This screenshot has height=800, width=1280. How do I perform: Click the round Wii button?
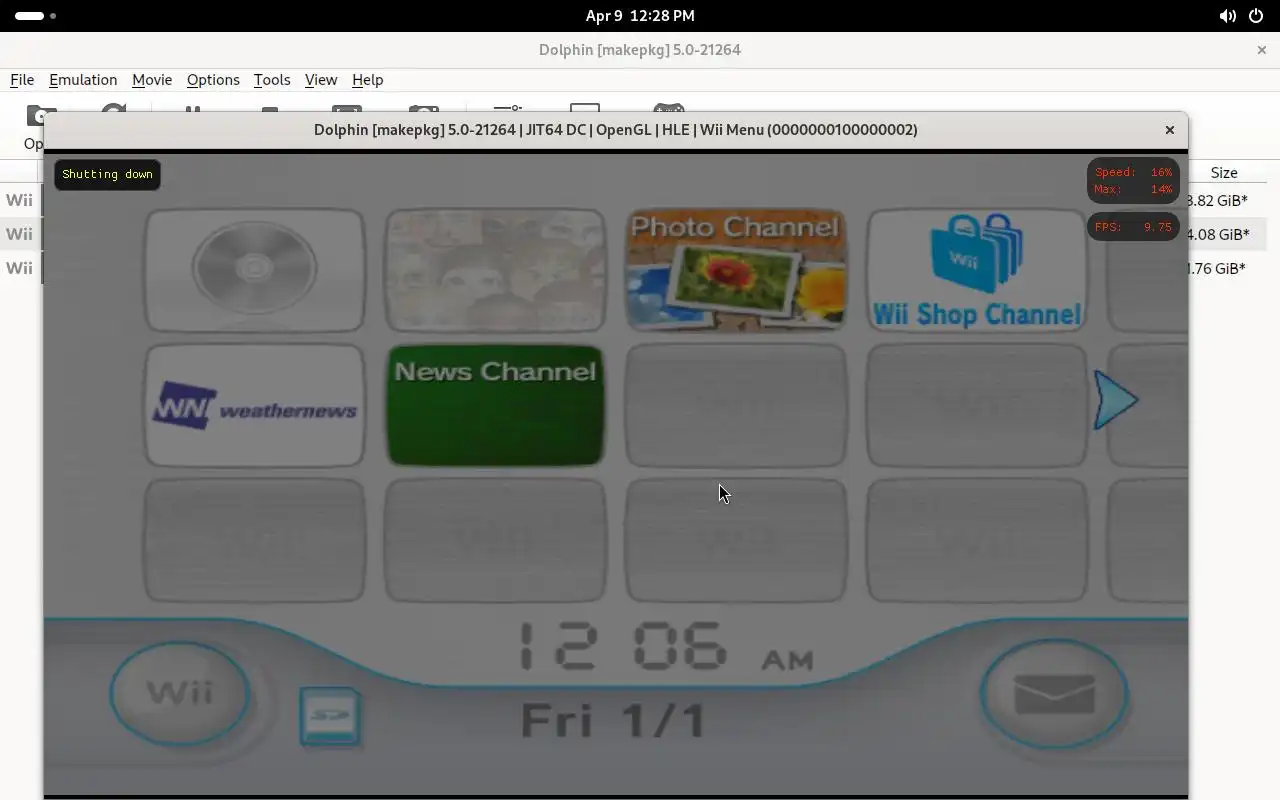[x=180, y=693]
